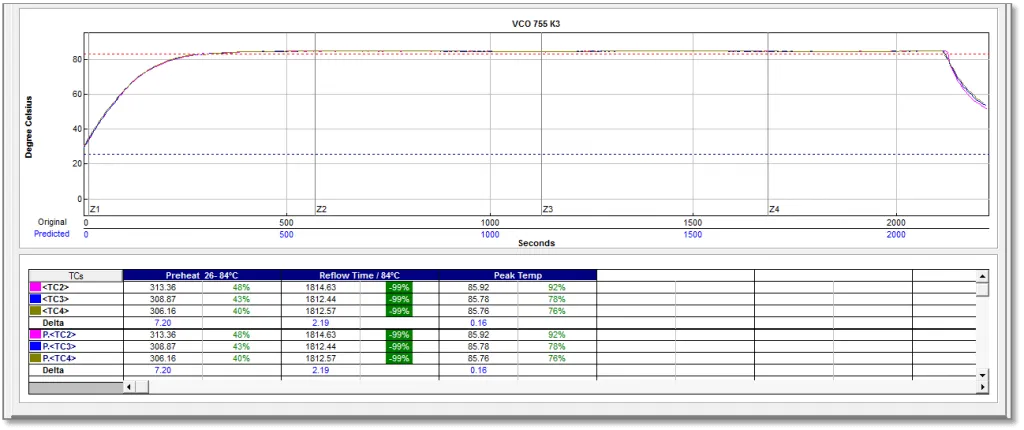This screenshot has width=1024, height=430.
Task: Select the Reflow Time / 84°C column header
Action: (360, 275)
